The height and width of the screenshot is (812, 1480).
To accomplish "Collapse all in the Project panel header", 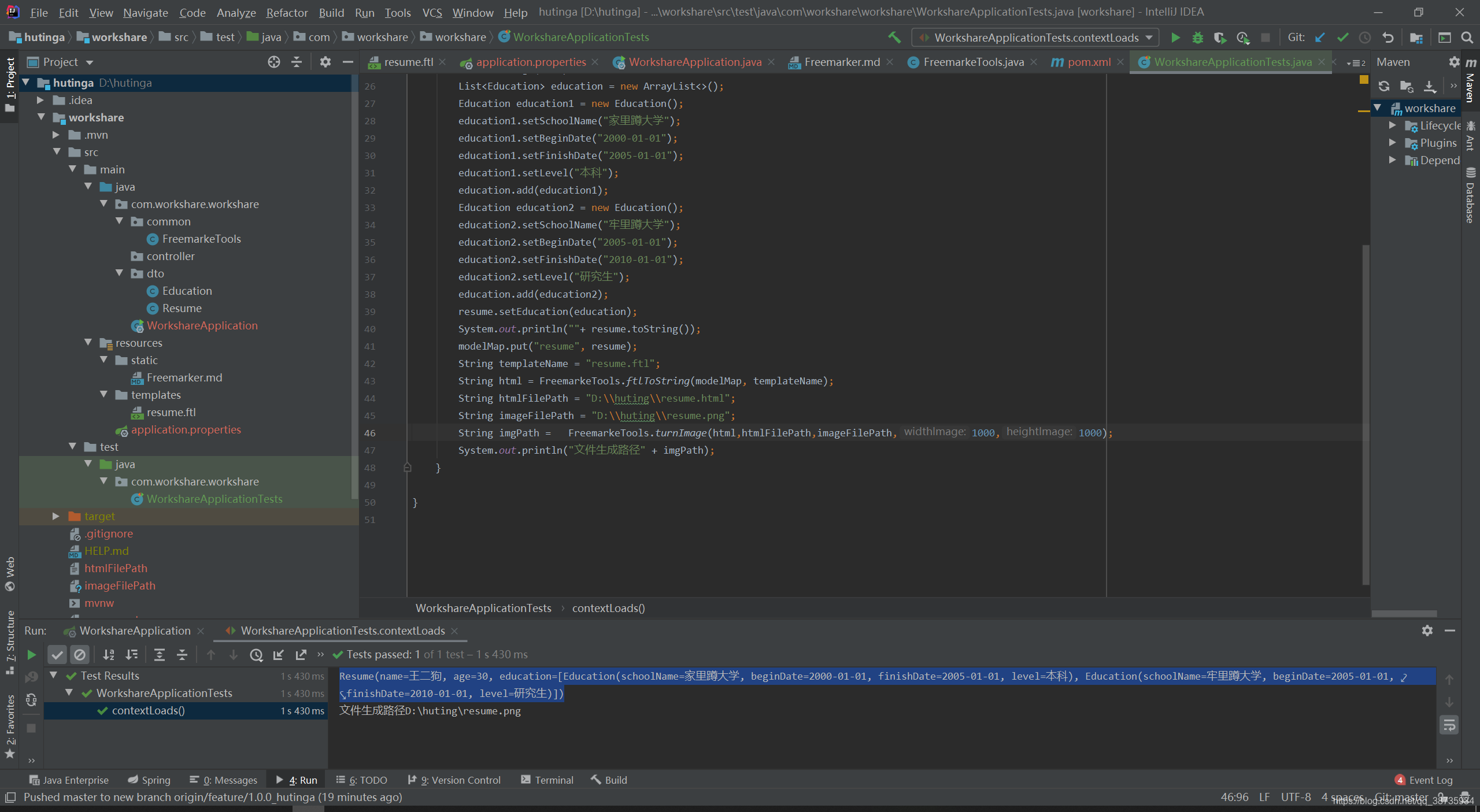I will 297,62.
